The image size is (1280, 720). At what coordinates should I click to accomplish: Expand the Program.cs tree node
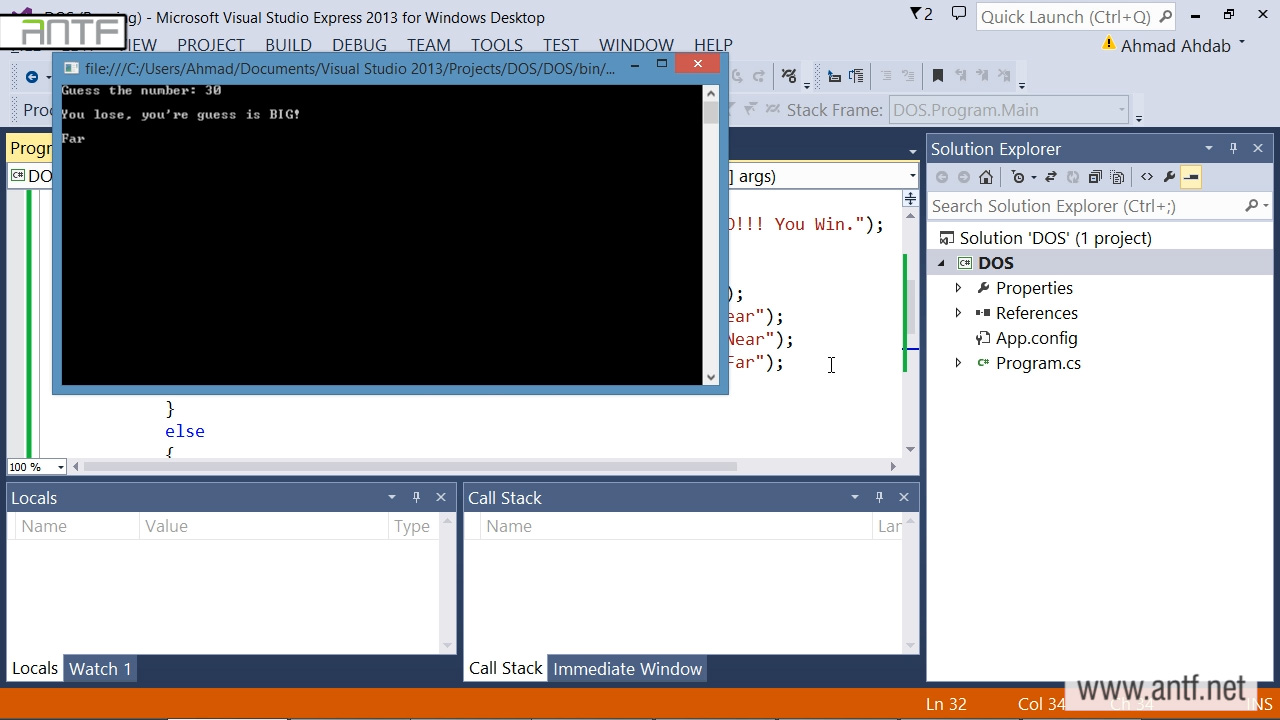(x=958, y=363)
